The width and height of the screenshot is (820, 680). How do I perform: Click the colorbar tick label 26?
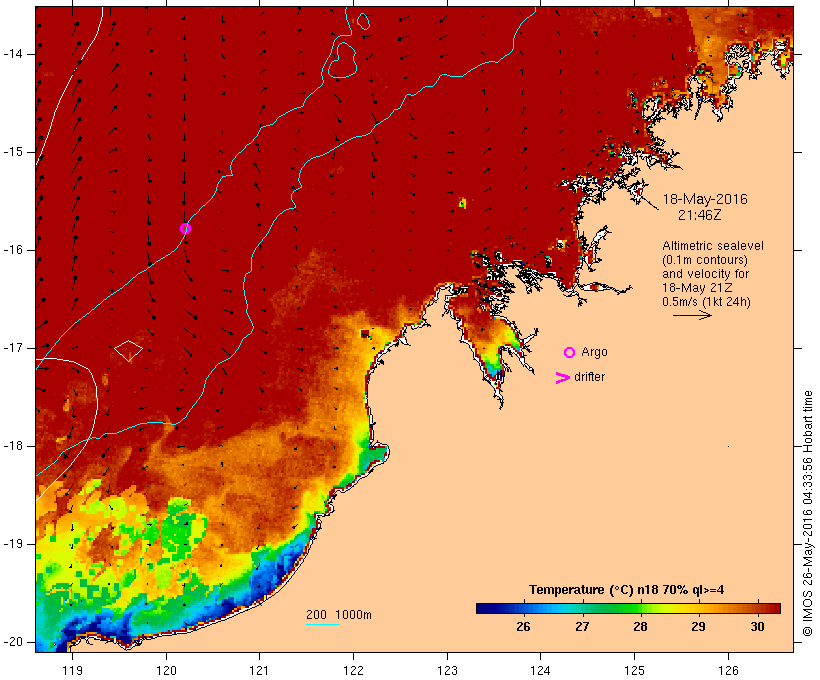[523, 627]
